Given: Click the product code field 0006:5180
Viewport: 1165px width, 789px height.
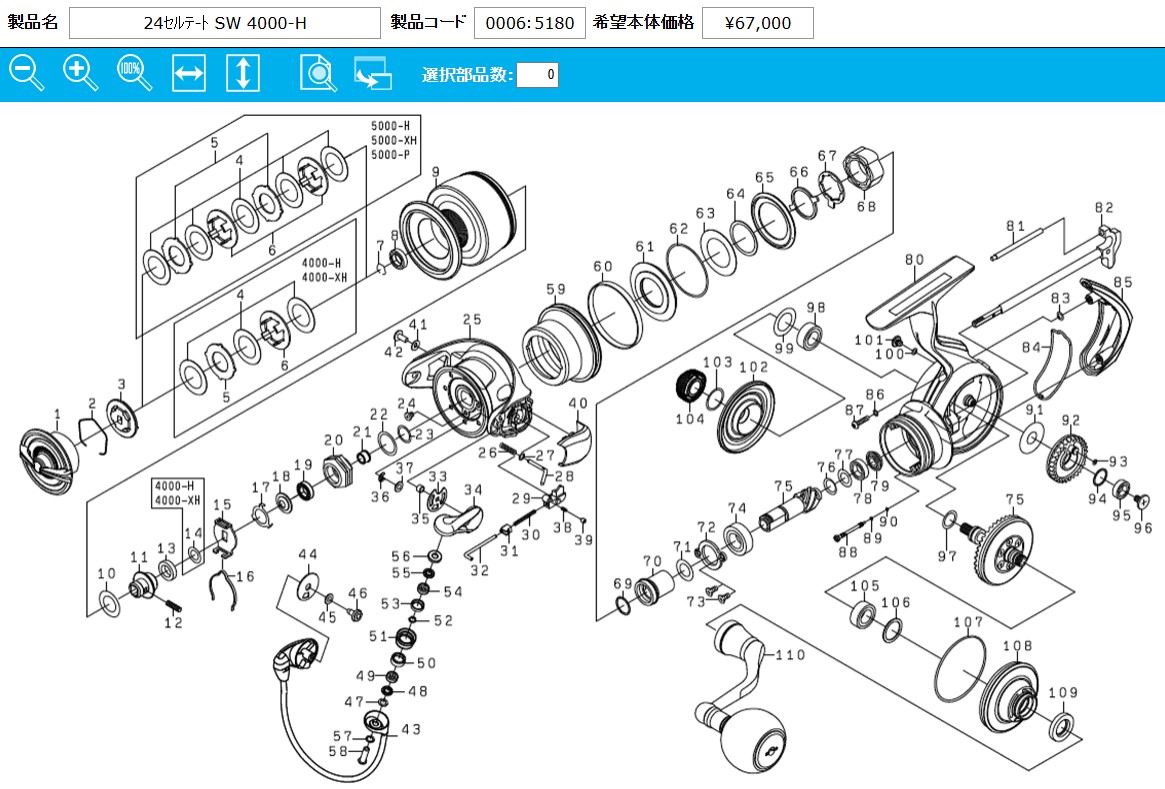Looking at the screenshot, I should tap(529, 23).
